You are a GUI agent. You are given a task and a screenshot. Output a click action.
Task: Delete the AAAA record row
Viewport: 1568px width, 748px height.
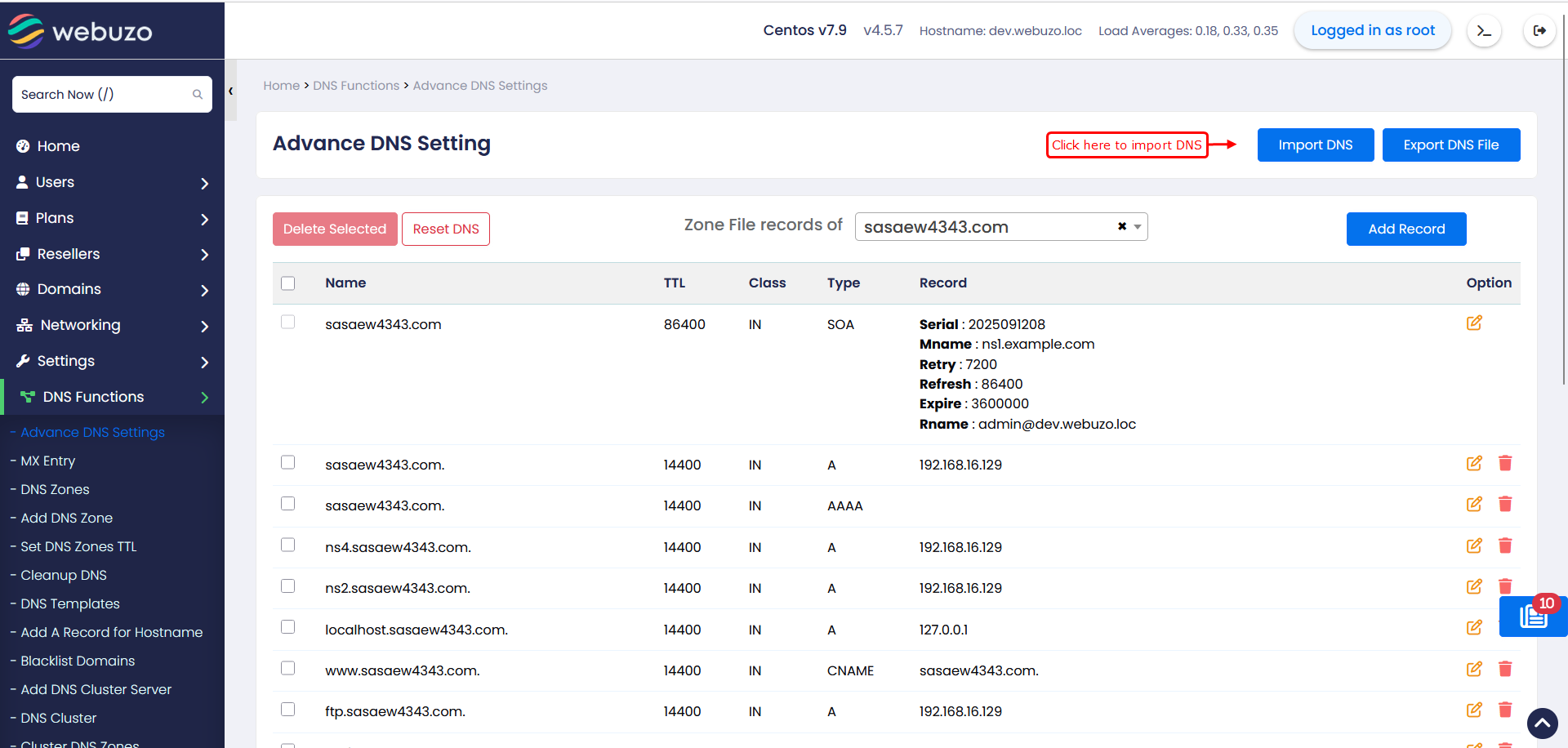tap(1505, 505)
